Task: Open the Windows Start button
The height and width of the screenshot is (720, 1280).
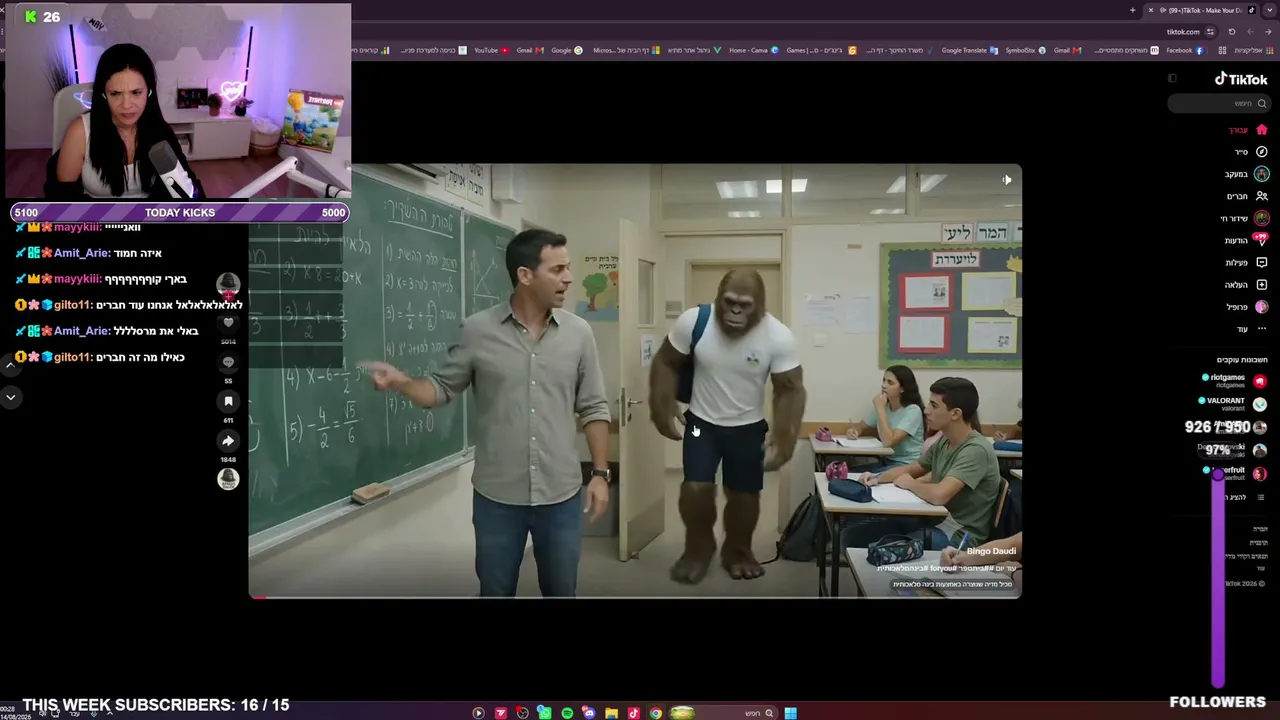Action: 790,713
